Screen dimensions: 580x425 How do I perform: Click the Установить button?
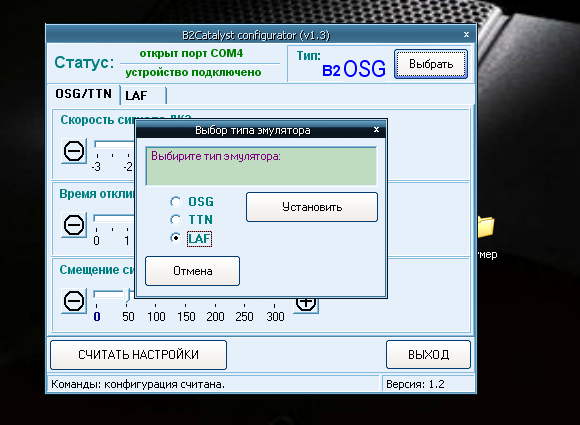(312, 207)
